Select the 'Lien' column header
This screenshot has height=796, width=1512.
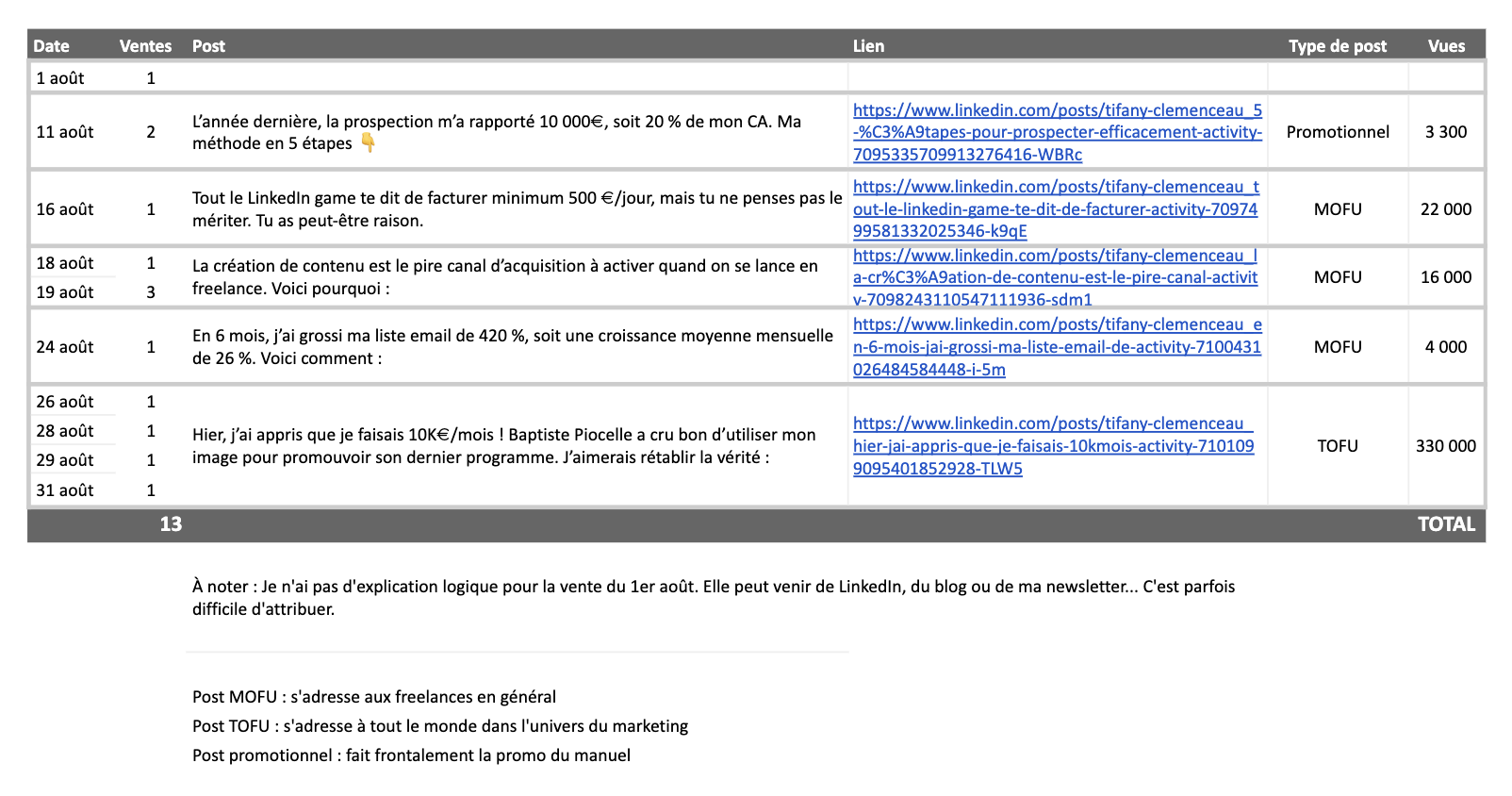click(868, 46)
